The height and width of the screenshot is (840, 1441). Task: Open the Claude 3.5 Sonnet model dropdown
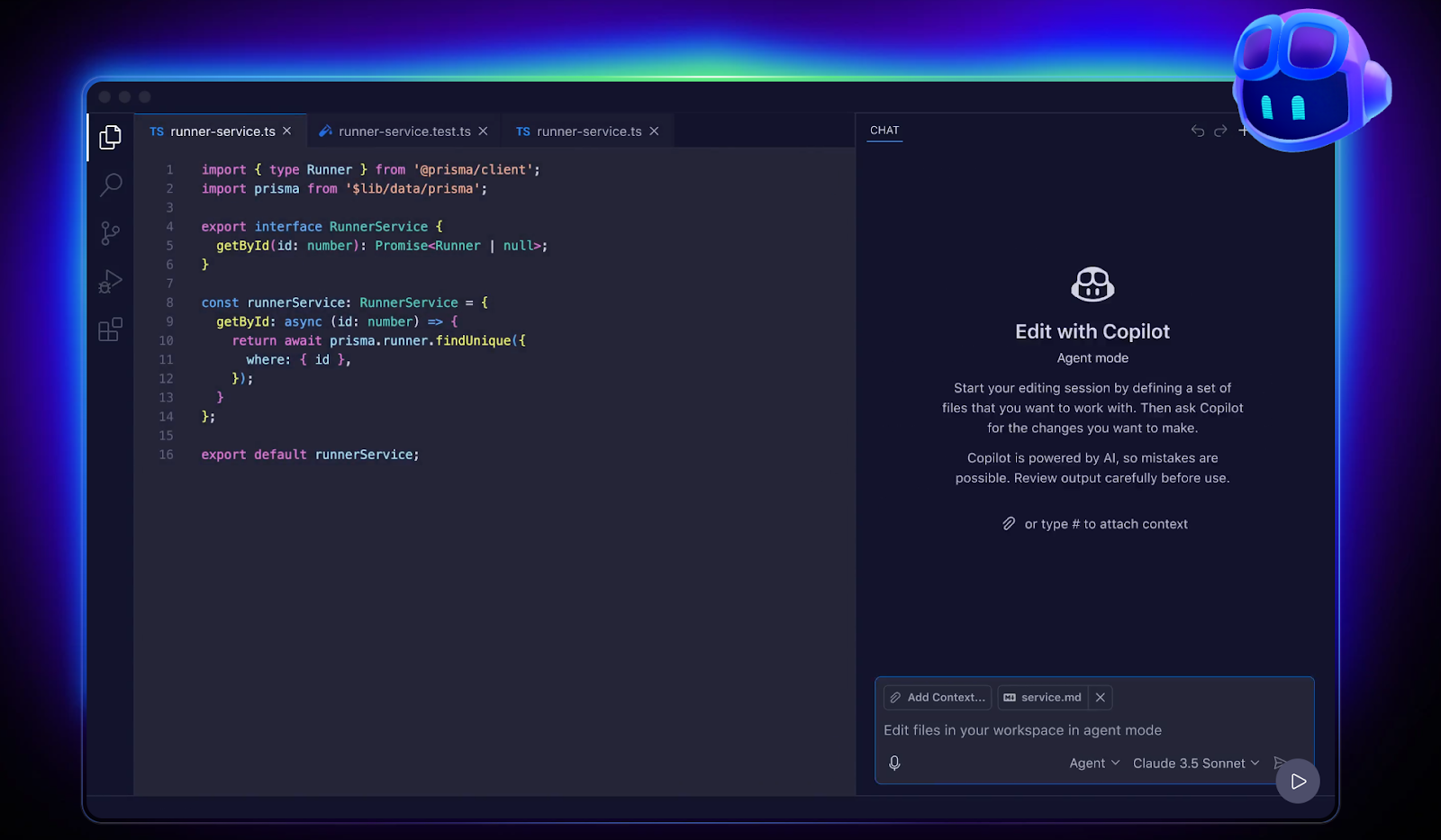(1195, 763)
